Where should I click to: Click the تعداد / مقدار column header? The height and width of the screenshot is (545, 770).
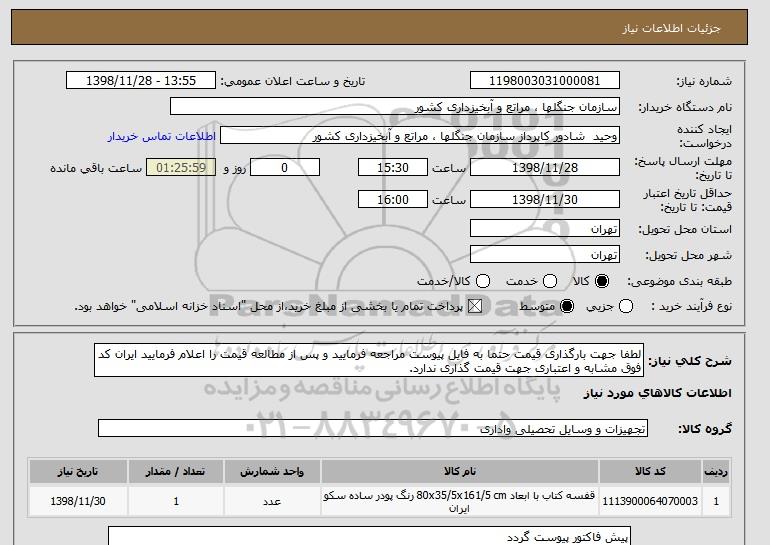(x=176, y=471)
